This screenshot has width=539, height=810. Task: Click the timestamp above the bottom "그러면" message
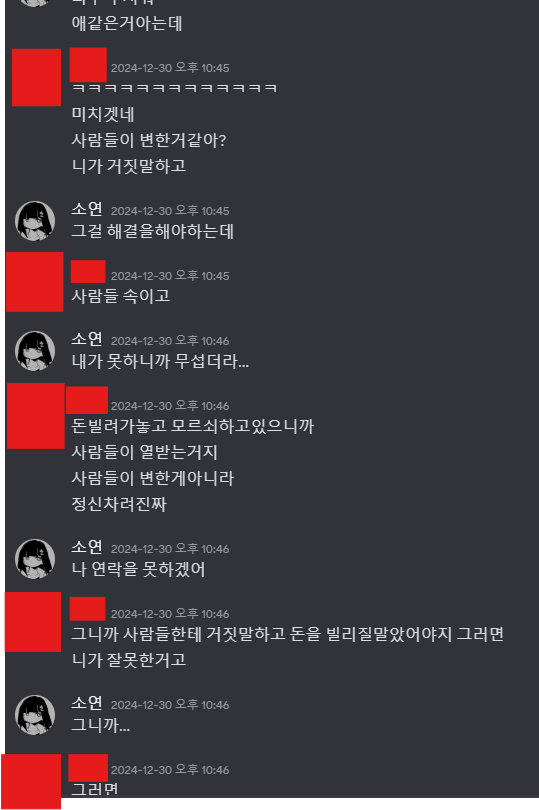pyautogui.click(x=170, y=770)
